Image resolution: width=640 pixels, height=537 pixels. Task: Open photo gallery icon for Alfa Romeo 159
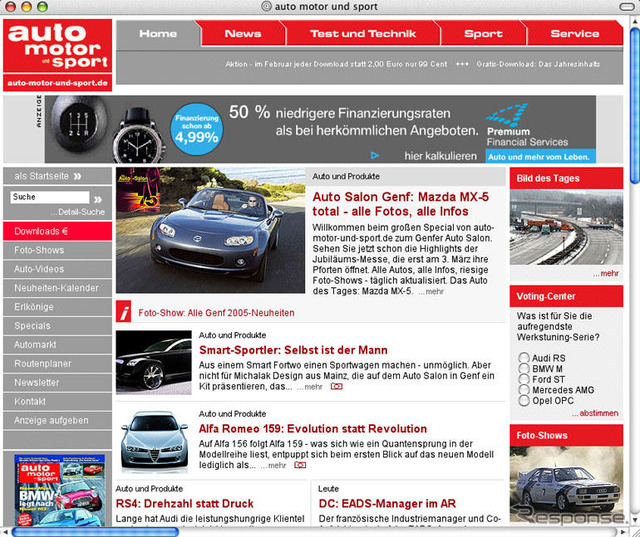pos(300,465)
